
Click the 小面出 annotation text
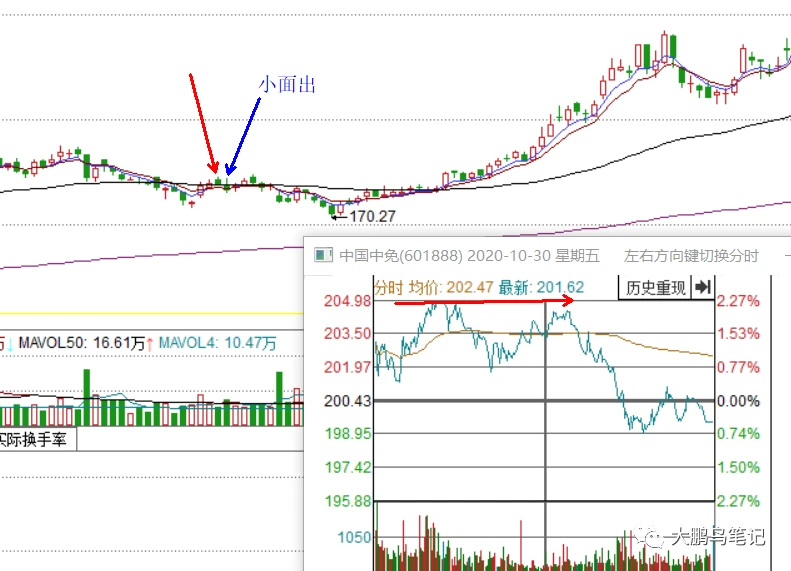(287, 85)
